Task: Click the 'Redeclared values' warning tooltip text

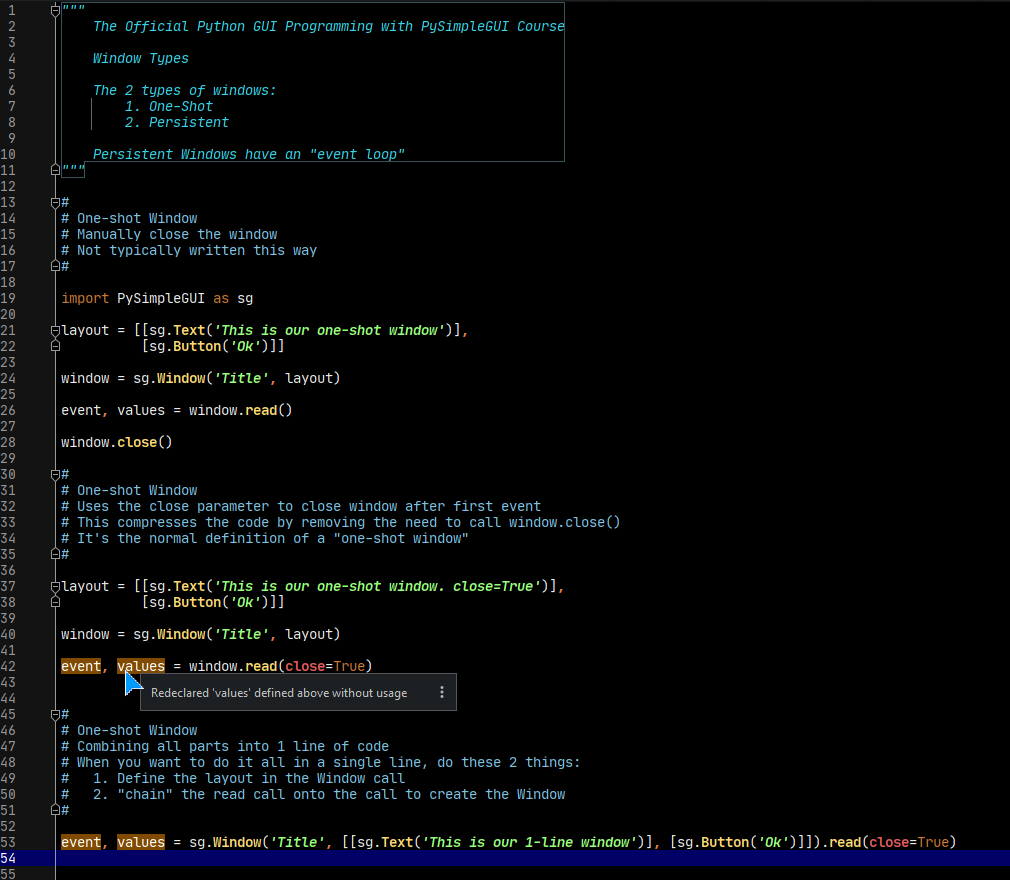Action: coord(280,691)
